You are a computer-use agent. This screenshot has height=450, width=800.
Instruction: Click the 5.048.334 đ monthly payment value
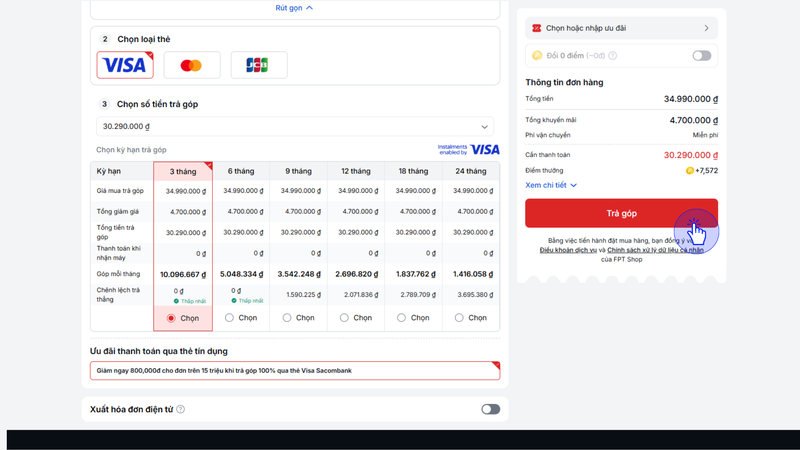pos(241,274)
